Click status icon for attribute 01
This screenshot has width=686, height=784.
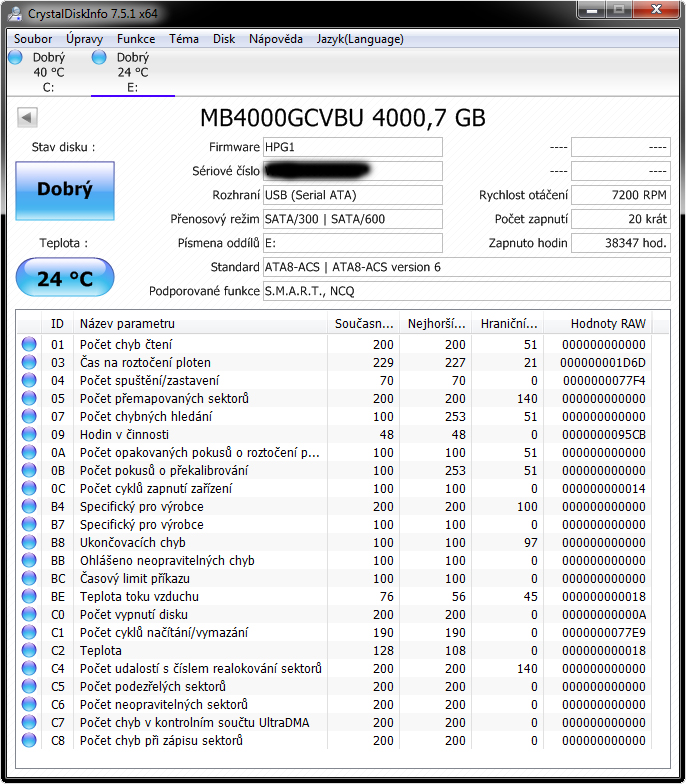tap(29, 344)
